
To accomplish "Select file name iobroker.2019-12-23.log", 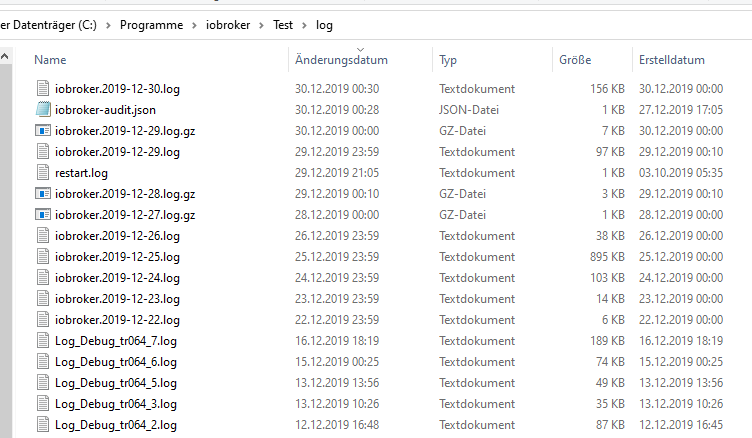I will (x=118, y=299).
